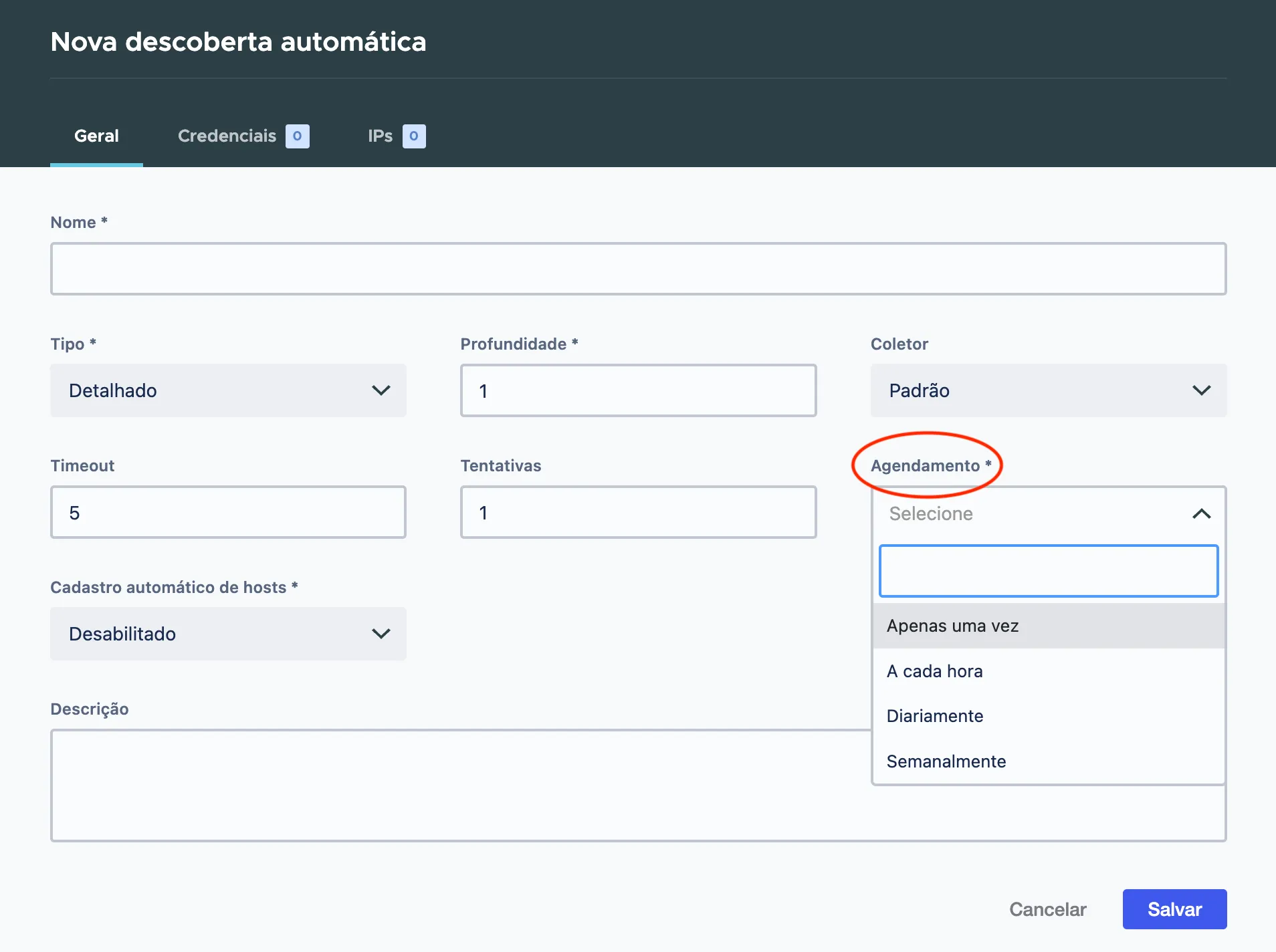Click the Profundidade field label
Viewport: 1276px width, 952px height.
[519, 344]
